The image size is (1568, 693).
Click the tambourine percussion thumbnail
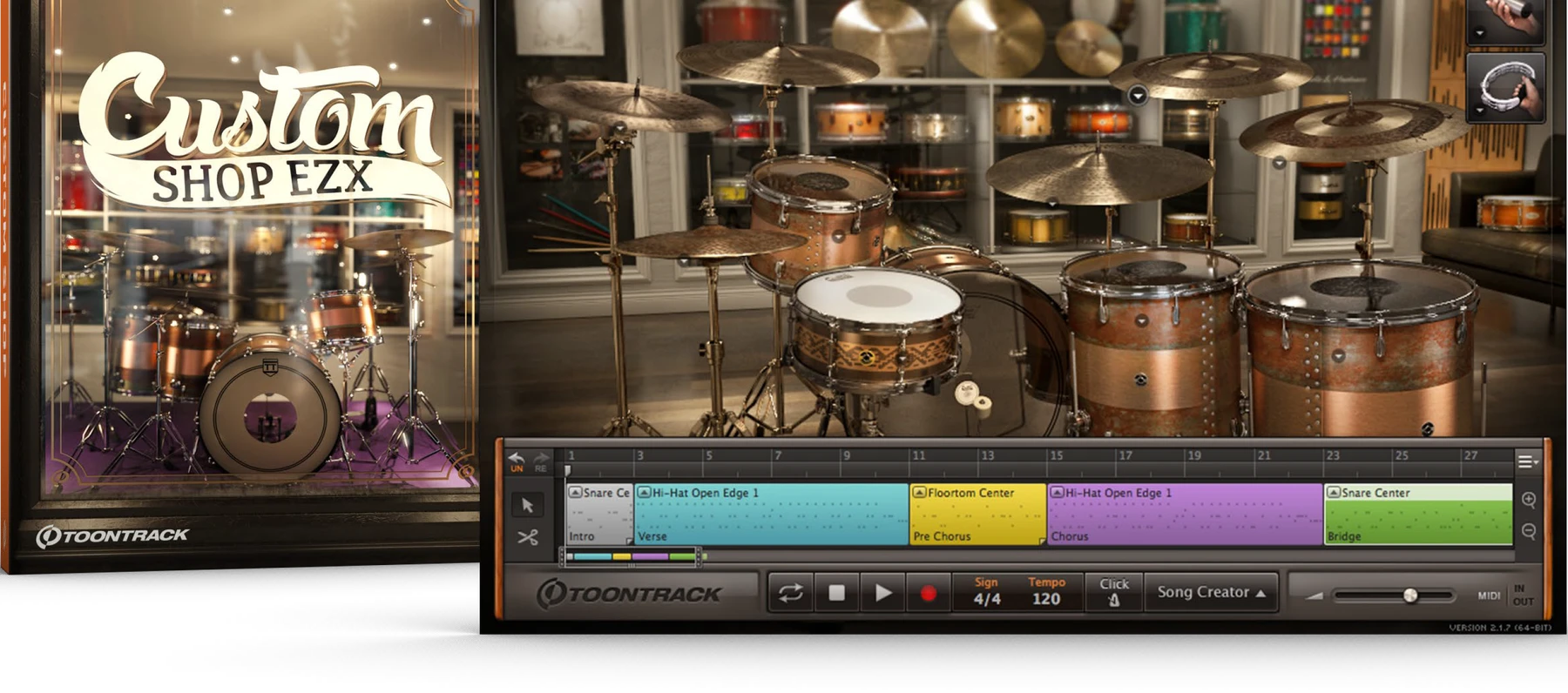(x=1507, y=87)
